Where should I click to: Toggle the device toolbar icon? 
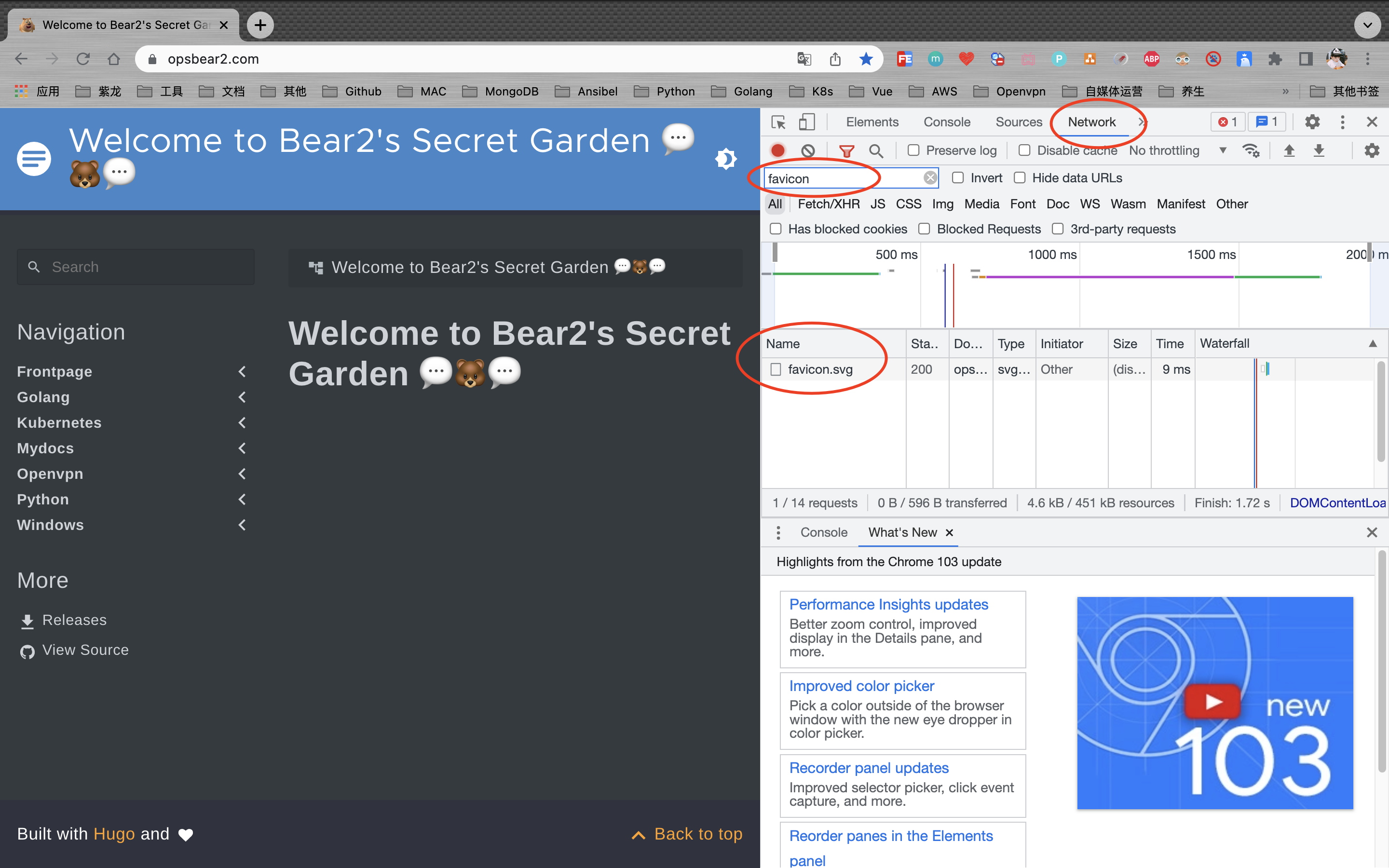(807, 122)
